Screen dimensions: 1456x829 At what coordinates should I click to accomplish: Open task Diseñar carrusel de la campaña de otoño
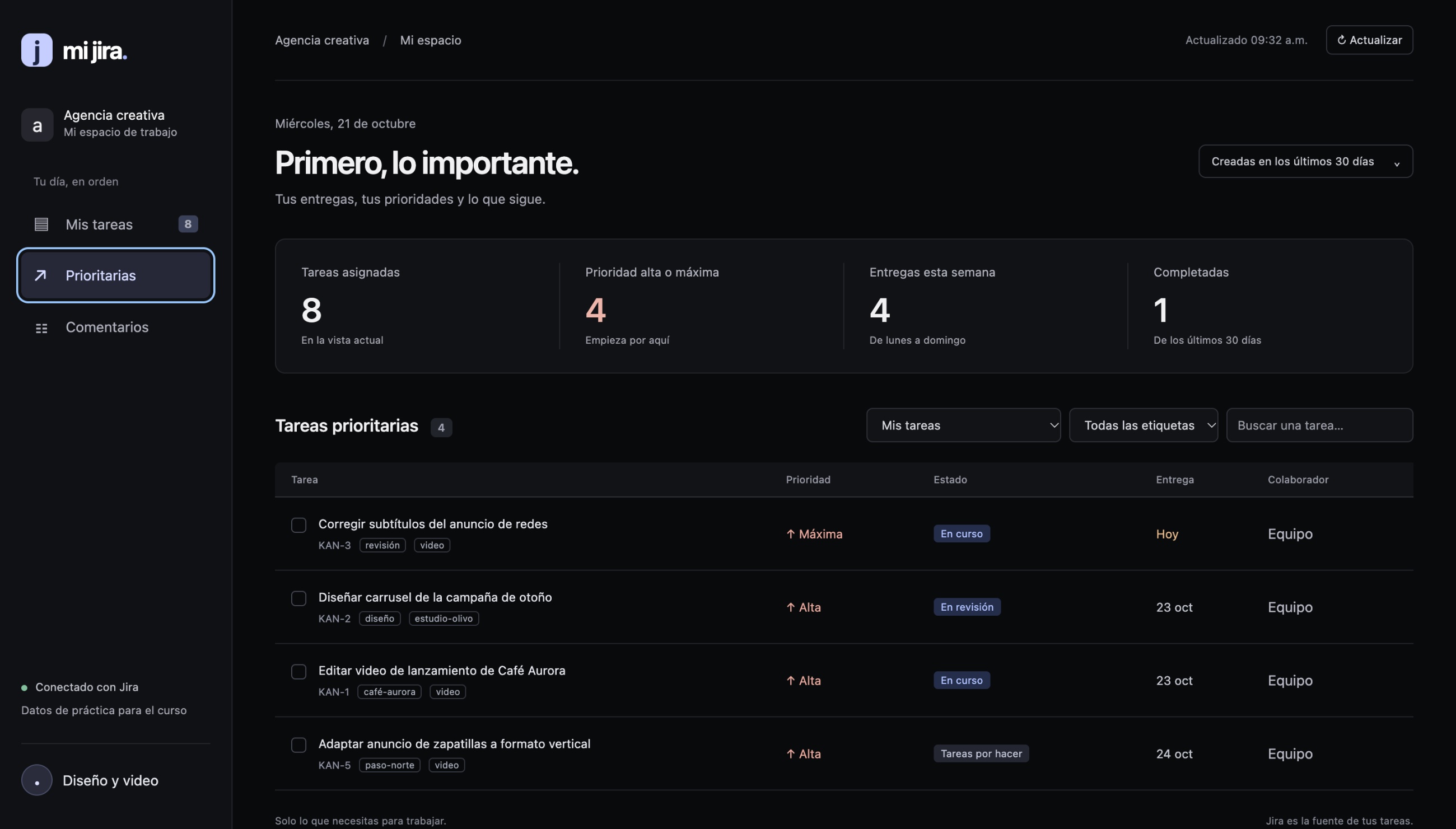[435, 597]
